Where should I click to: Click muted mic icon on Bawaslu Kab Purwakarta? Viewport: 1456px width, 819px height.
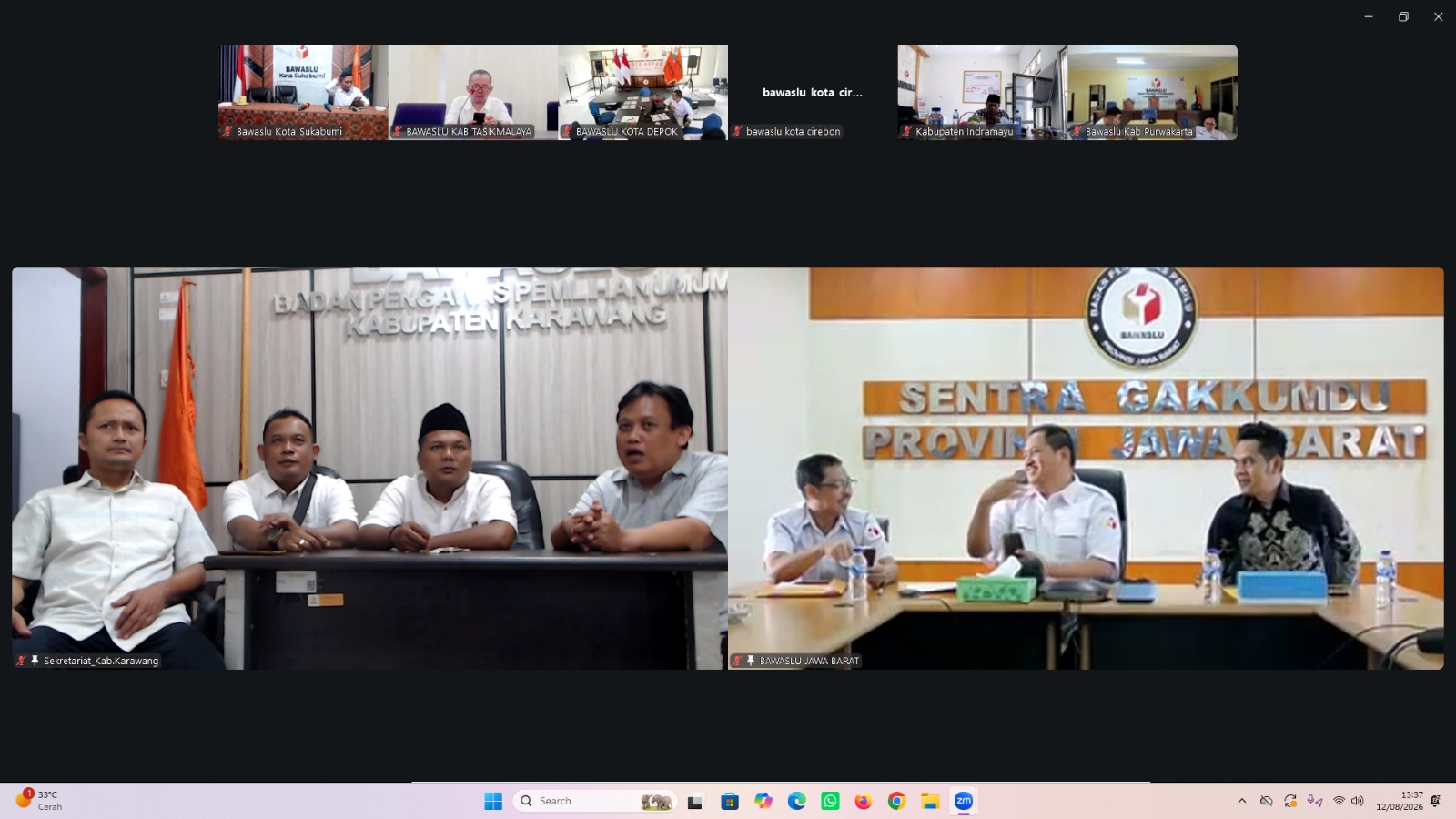[1077, 131]
